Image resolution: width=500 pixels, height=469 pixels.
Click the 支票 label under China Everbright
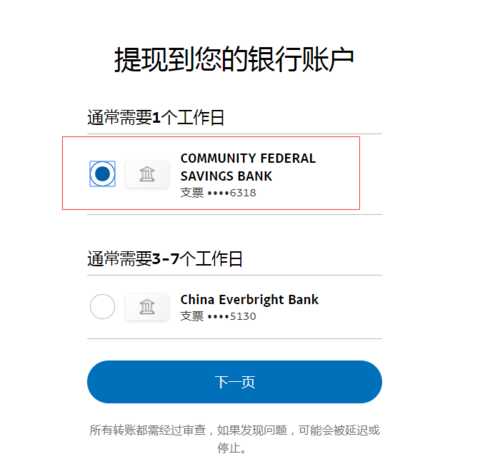coord(192,316)
